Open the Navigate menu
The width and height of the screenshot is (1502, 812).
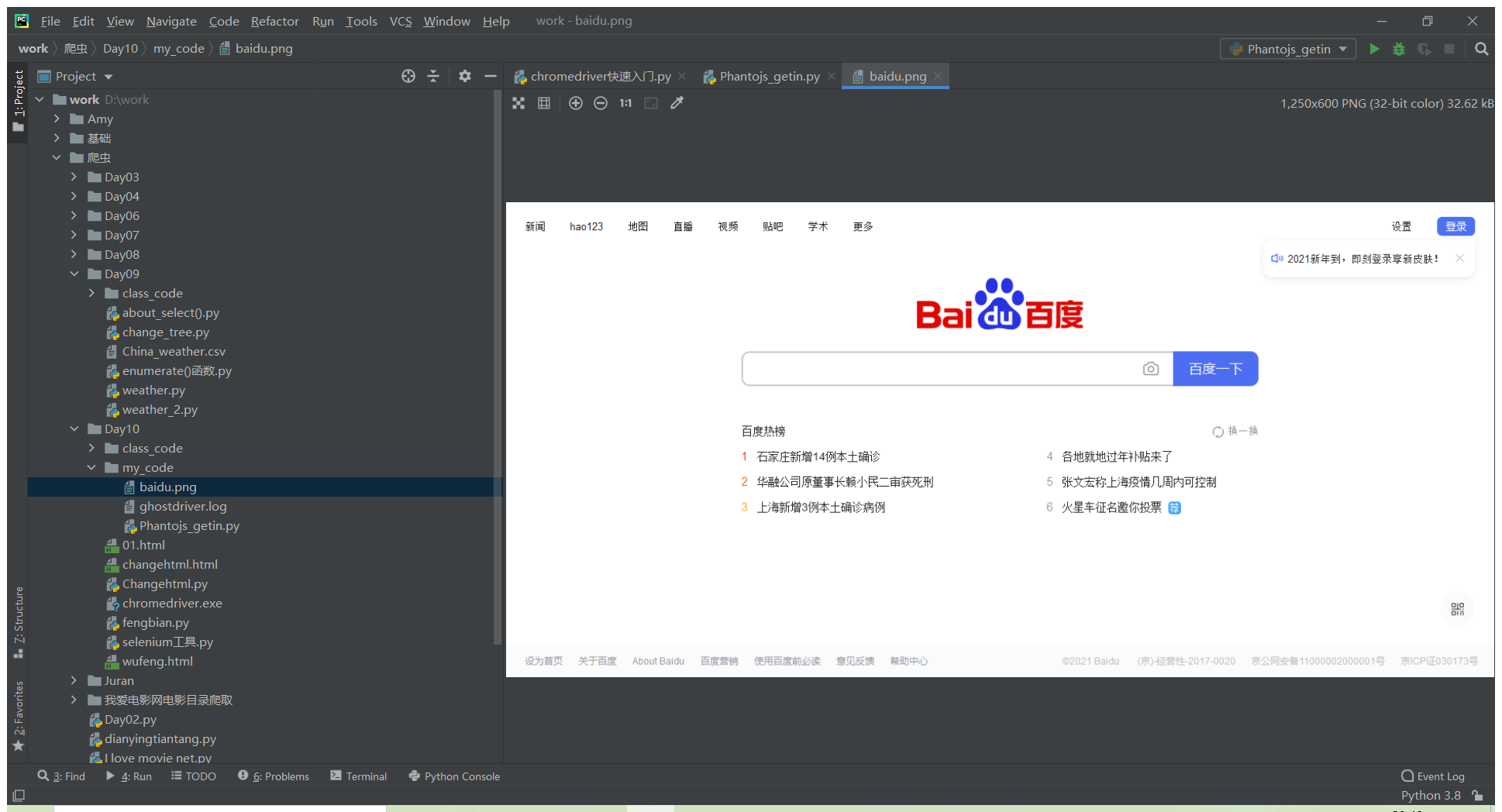pyautogui.click(x=171, y=21)
